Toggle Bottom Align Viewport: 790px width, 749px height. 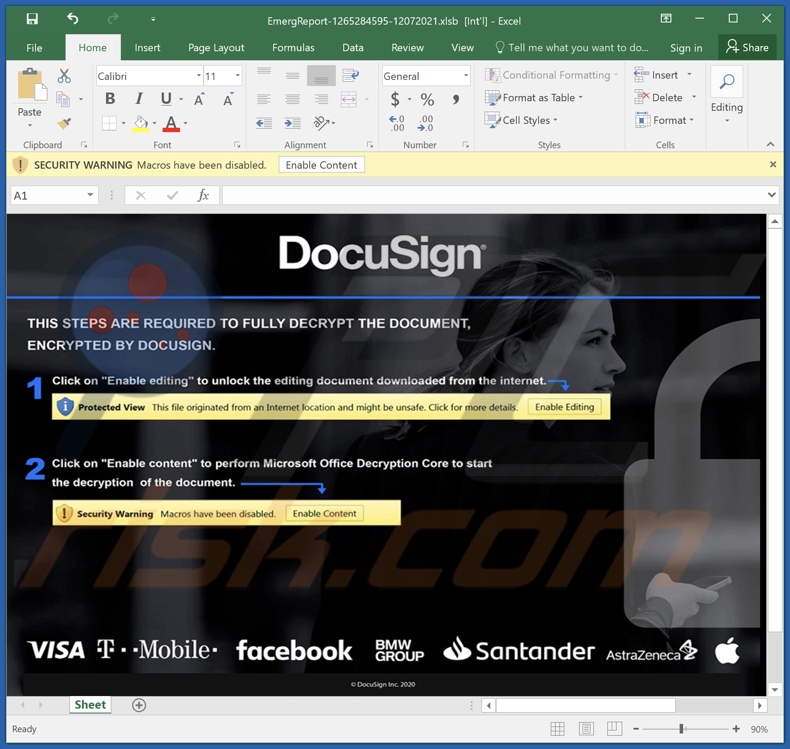(321, 75)
